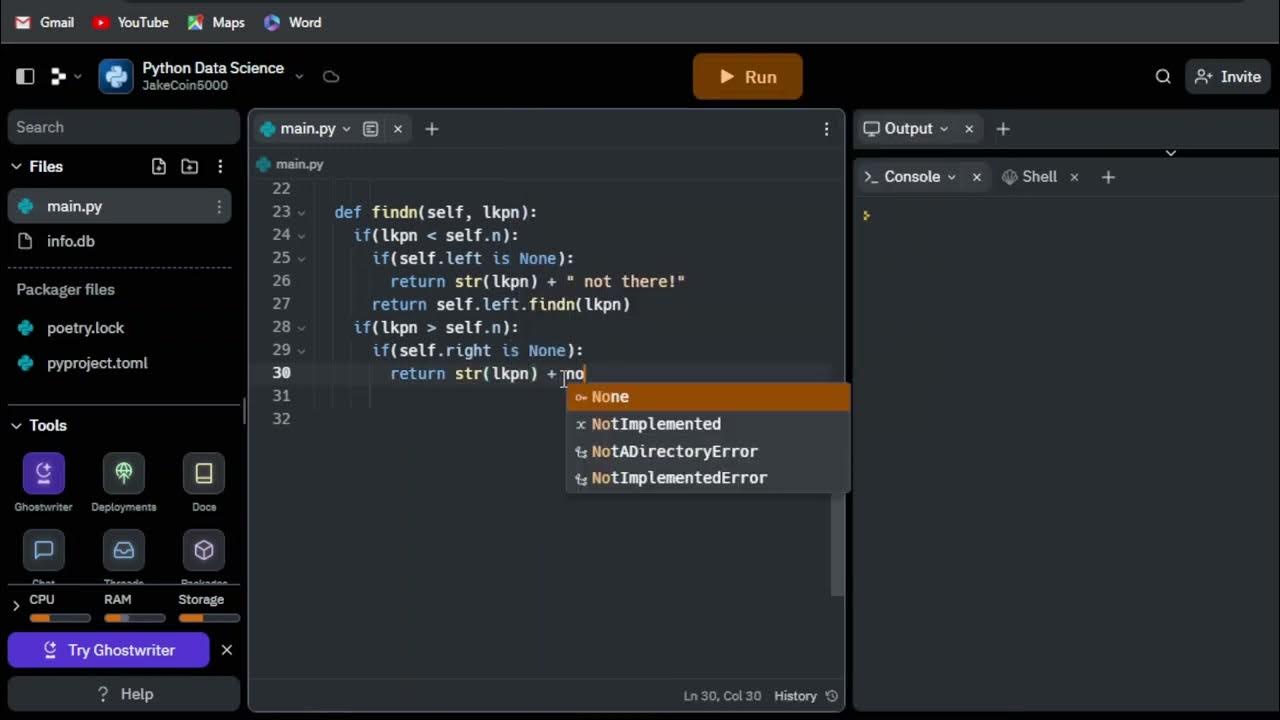The image size is (1280, 720).
Task: Click the editor vertical scrollbar
Action: (x=837, y=545)
